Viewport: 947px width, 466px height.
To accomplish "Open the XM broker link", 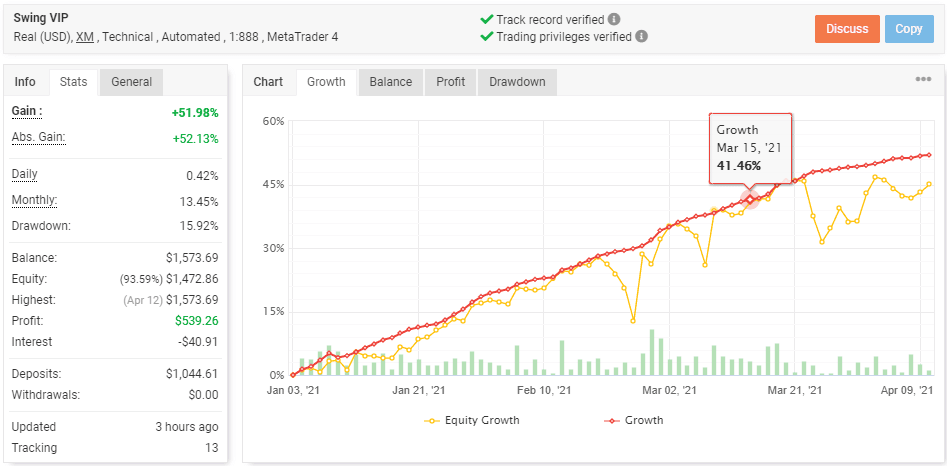I will 85,37.
